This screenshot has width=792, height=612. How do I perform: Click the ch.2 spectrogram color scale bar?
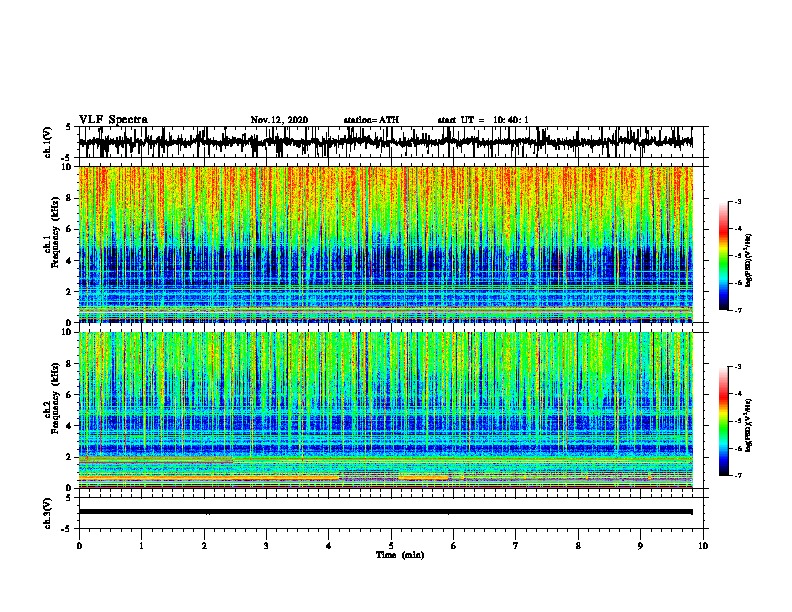pos(723,421)
